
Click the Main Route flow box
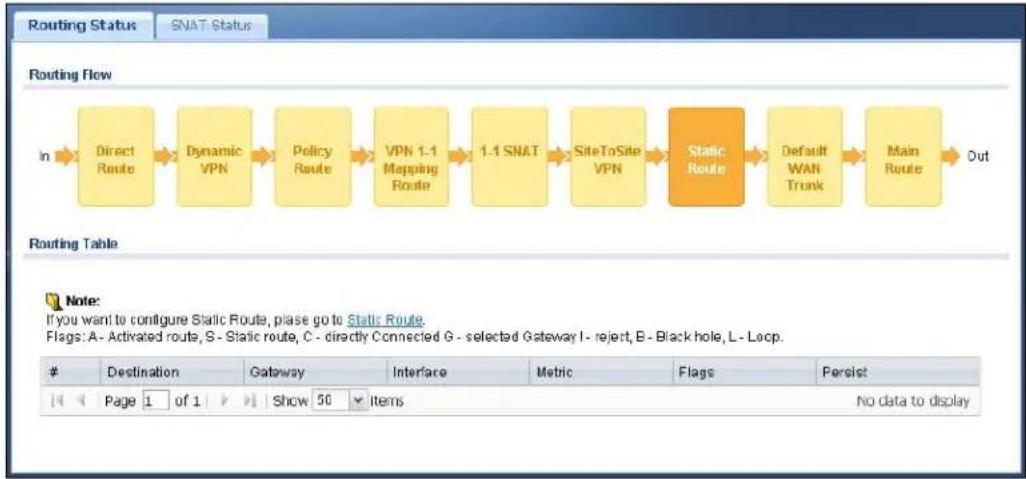click(x=904, y=157)
